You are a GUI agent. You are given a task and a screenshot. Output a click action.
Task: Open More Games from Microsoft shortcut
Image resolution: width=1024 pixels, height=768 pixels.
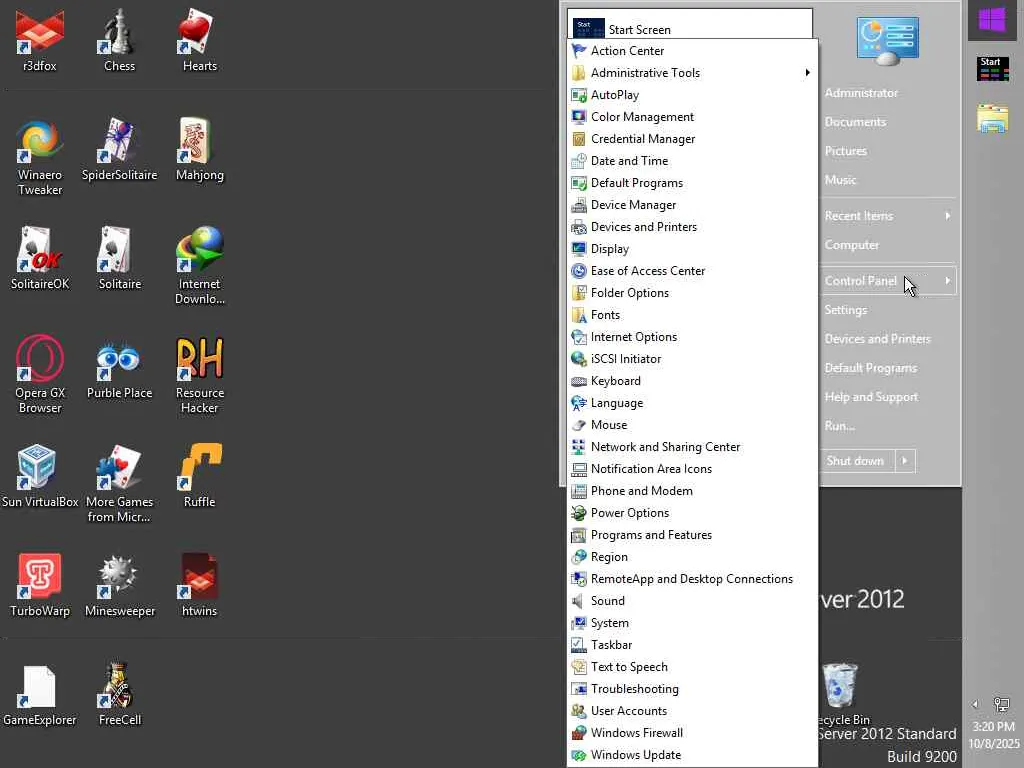coord(120,484)
